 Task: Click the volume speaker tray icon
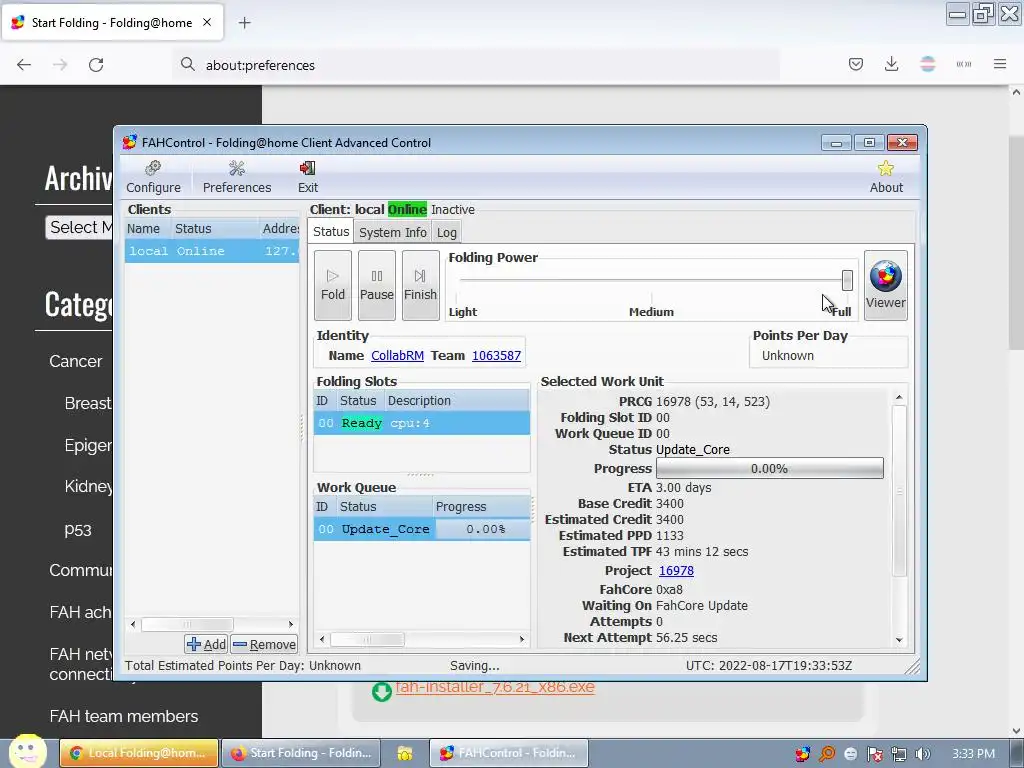(922, 754)
